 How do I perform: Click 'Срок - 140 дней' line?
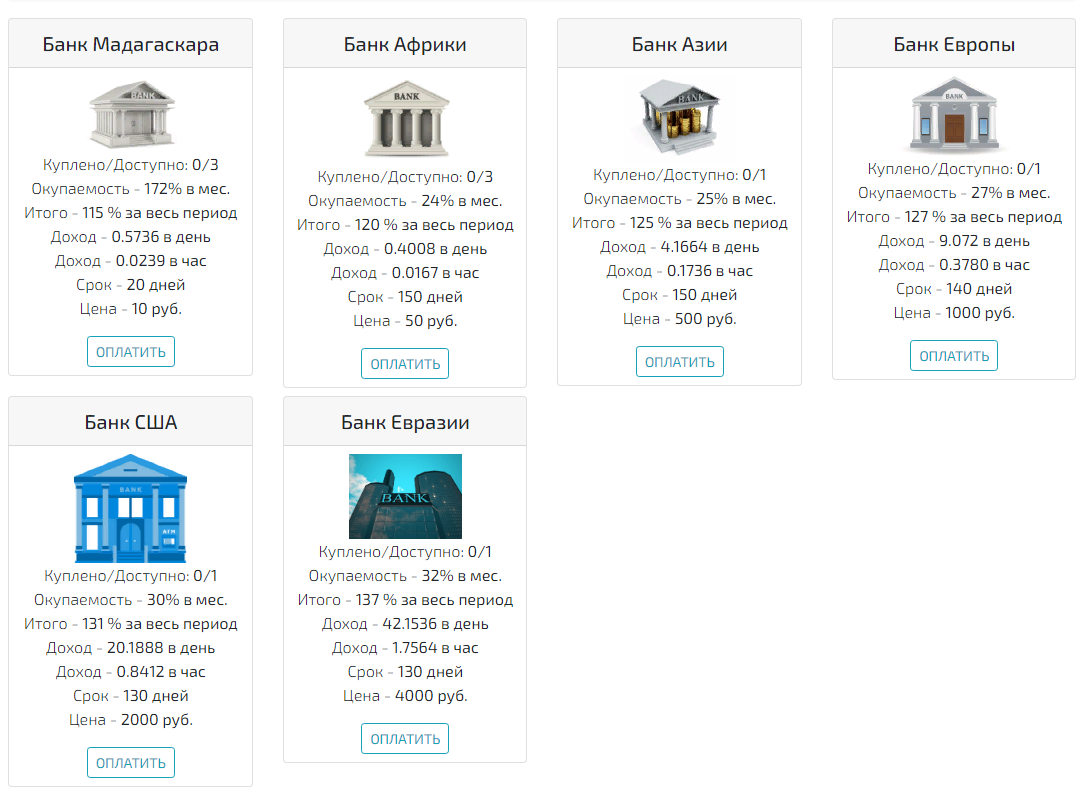954,289
